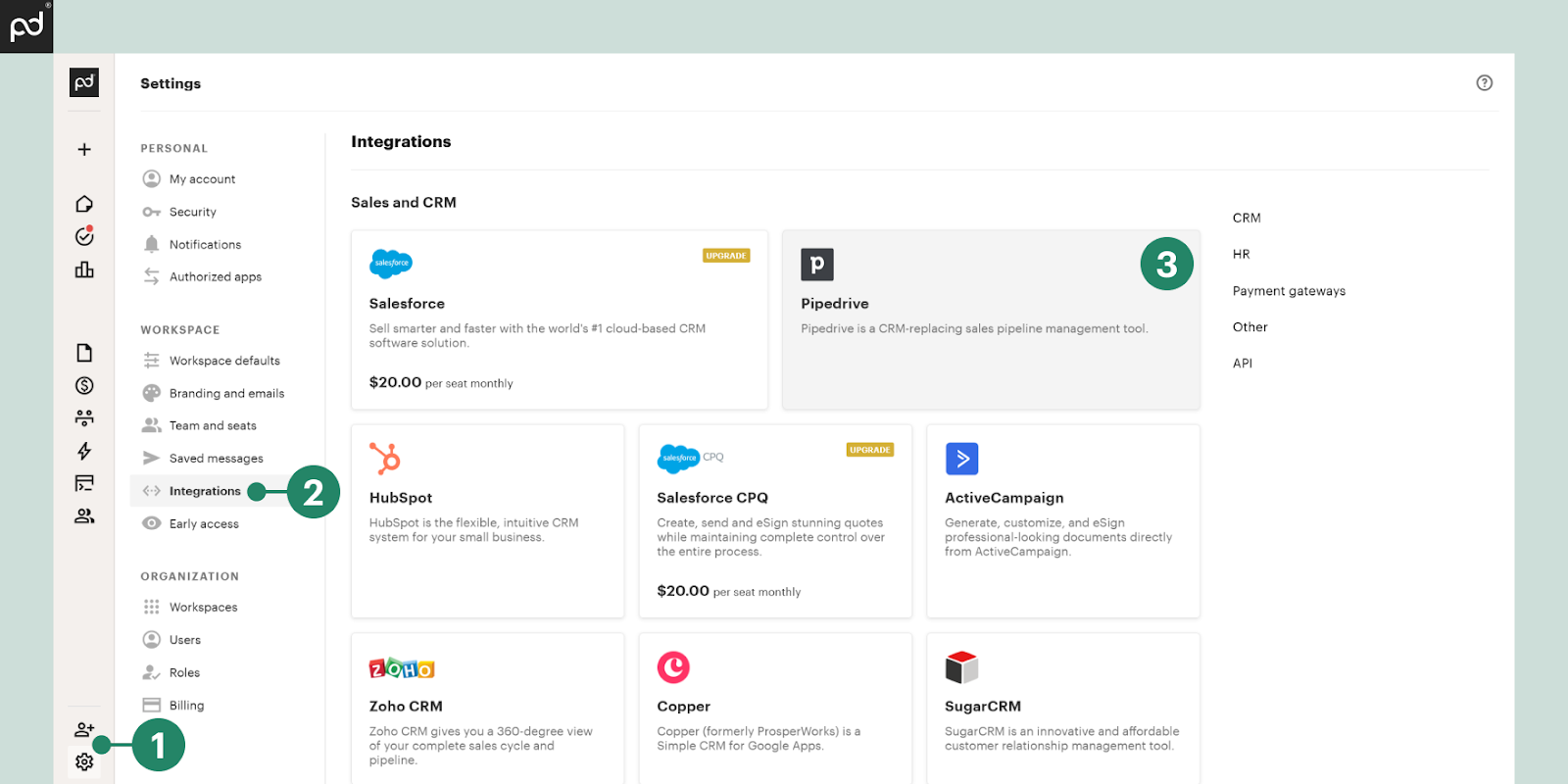Open the Home icon in left rail
The width and height of the screenshot is (1568, 784).
tap(84, 204)
